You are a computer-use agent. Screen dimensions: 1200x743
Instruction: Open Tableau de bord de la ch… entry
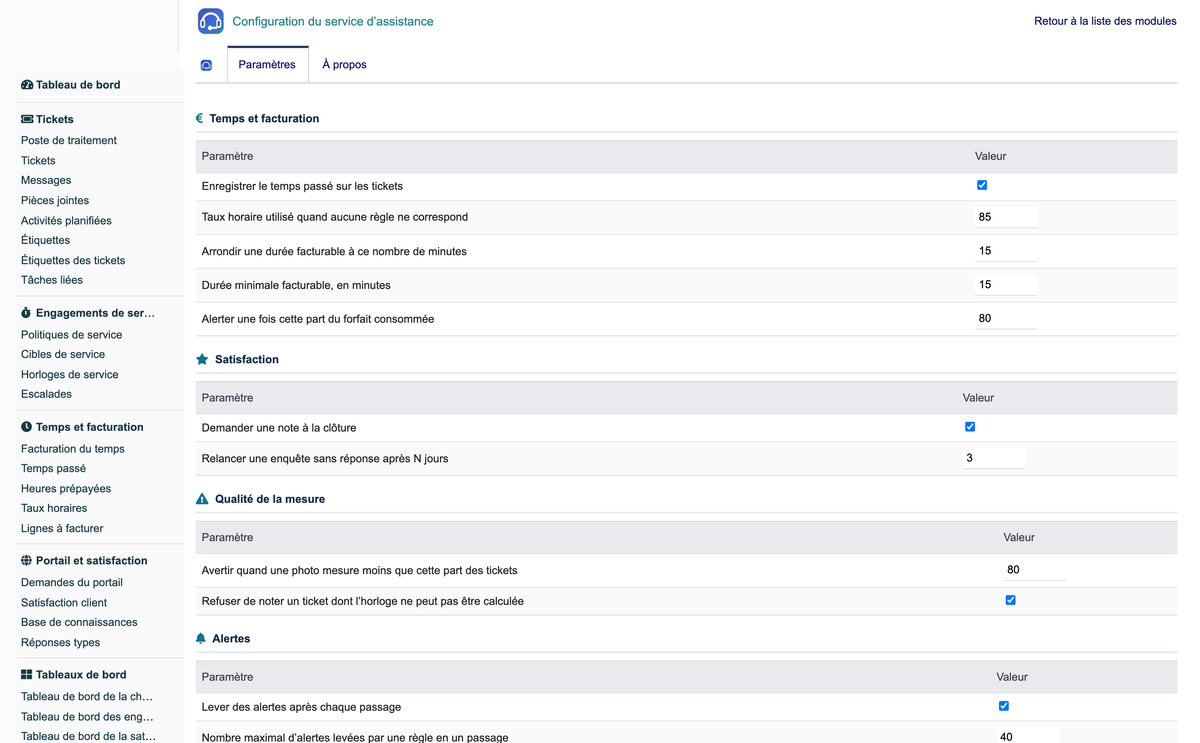[87, 697]
